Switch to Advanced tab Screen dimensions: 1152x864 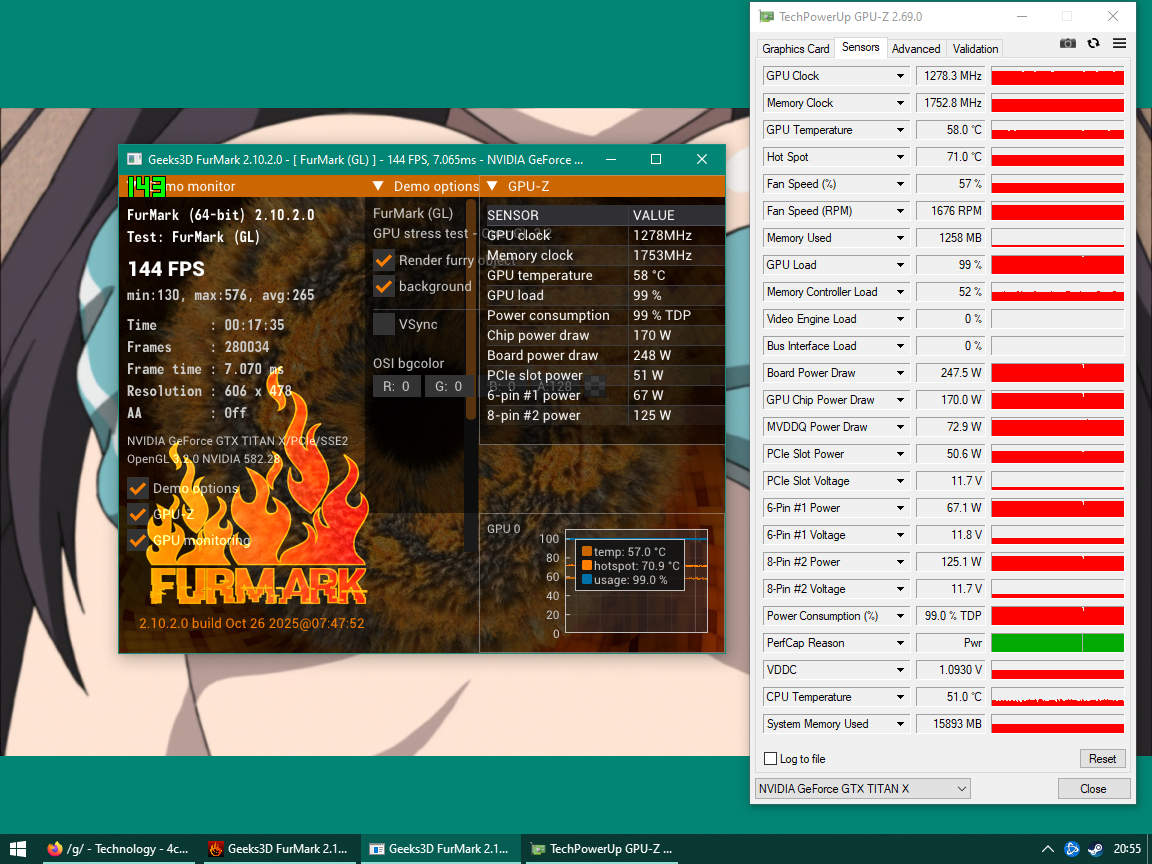(915, 48)
